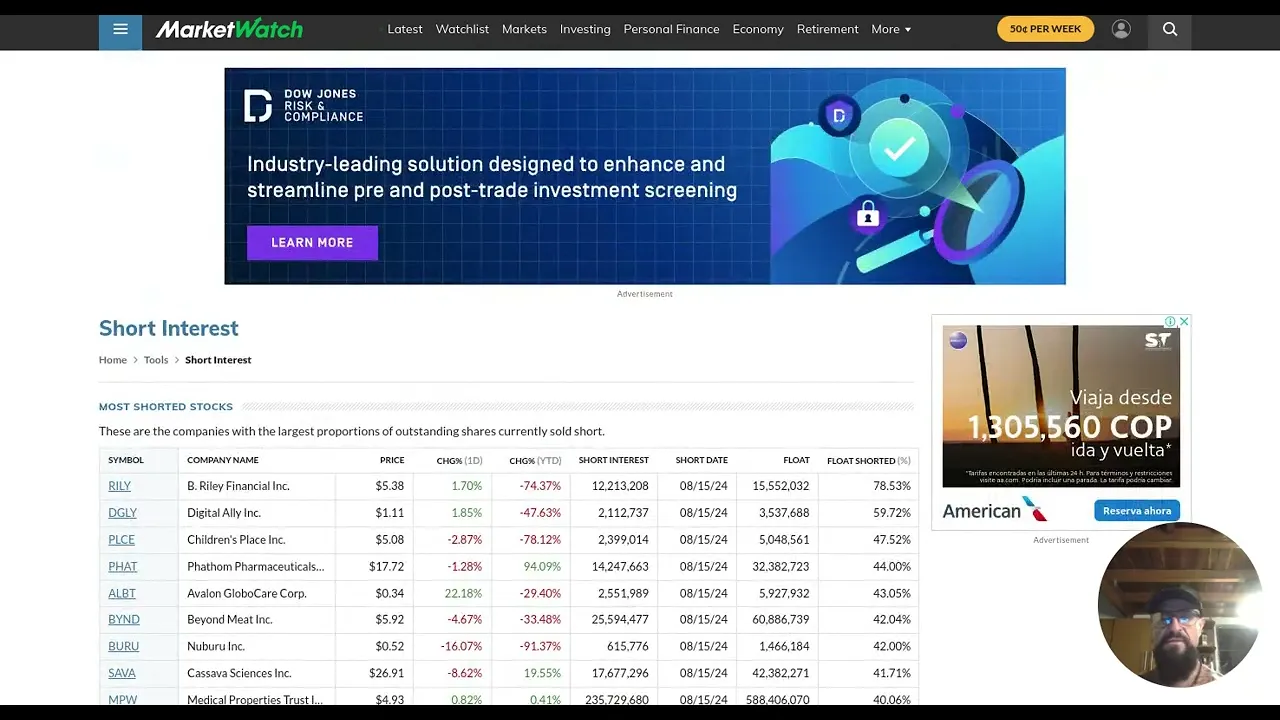Click the Short Interest page heading
Image resolution: width=1280 pixels, height=720 pixels.
pos(169,328)
